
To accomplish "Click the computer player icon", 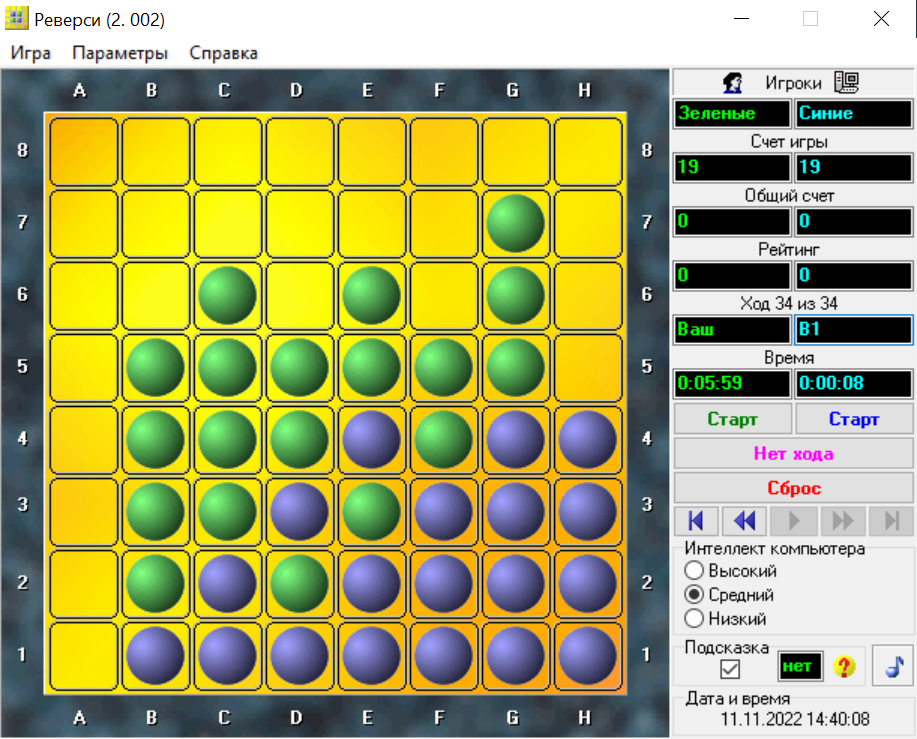I will tap(846, 83).
